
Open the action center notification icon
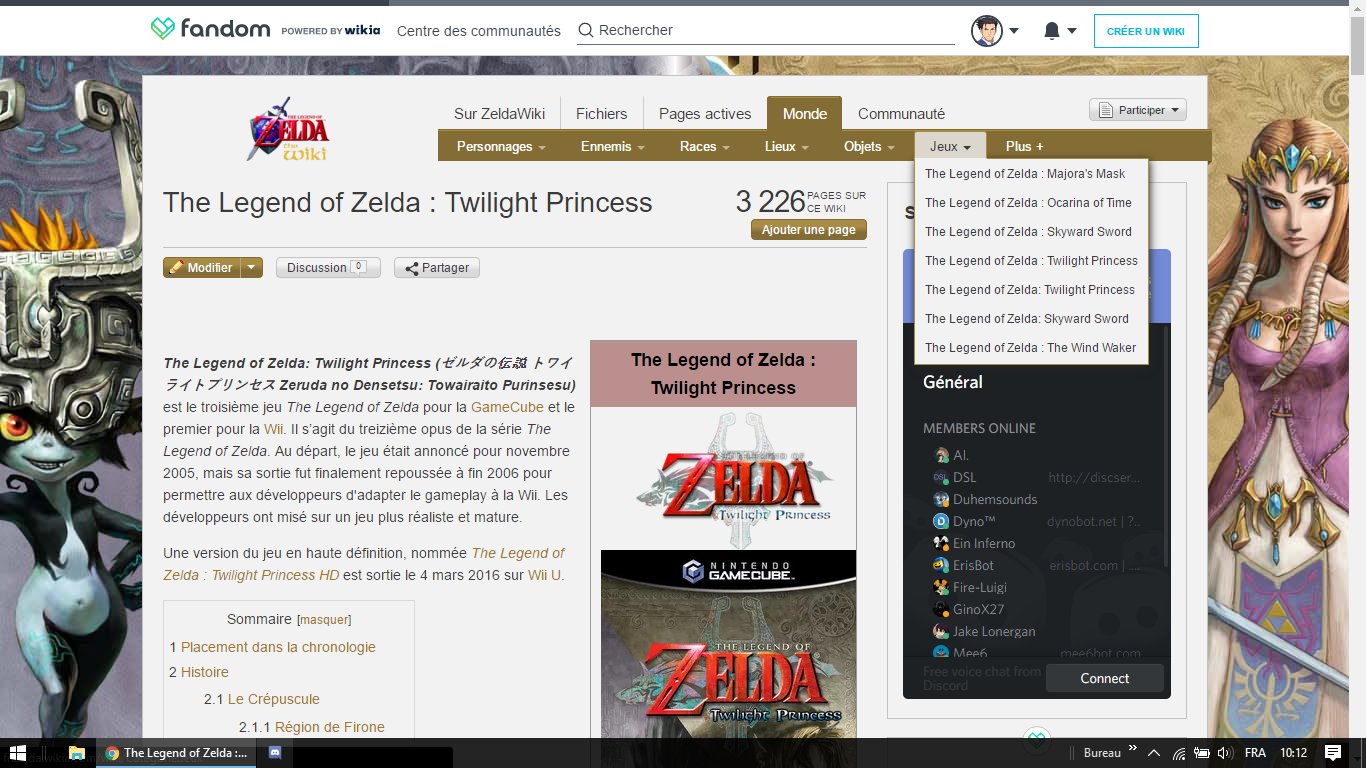(1332, 753)
